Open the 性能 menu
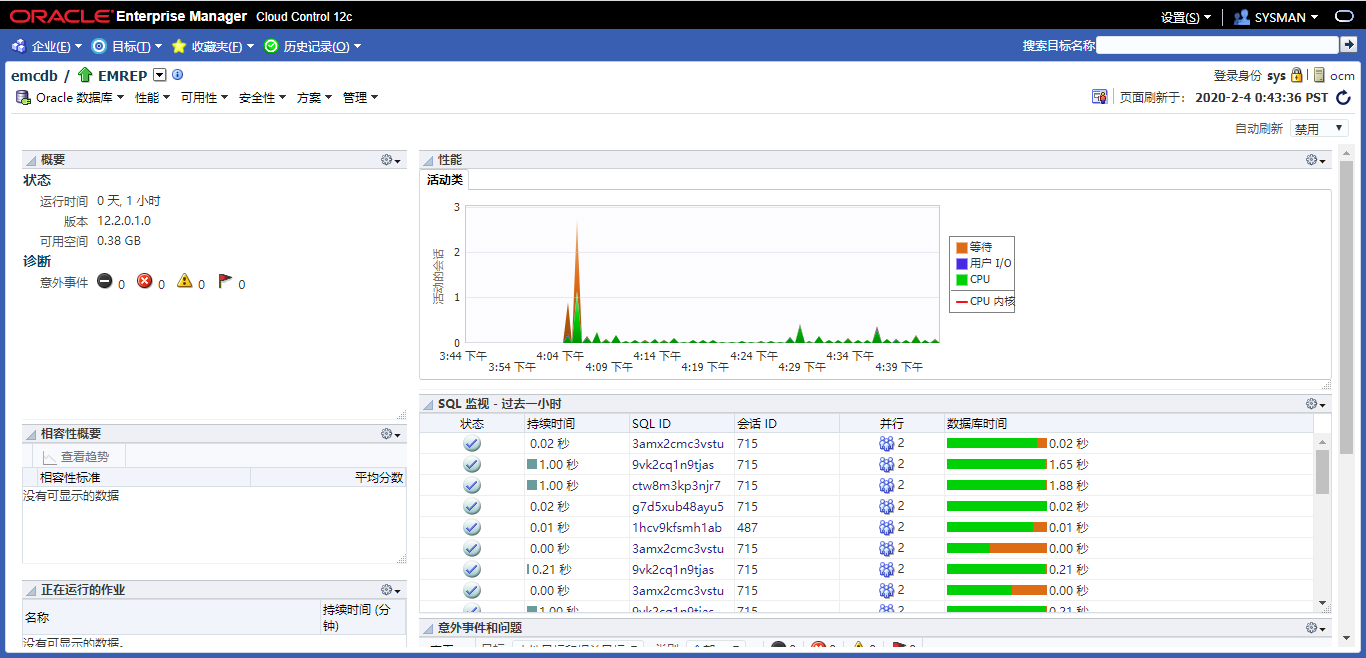 click(153, 98)
